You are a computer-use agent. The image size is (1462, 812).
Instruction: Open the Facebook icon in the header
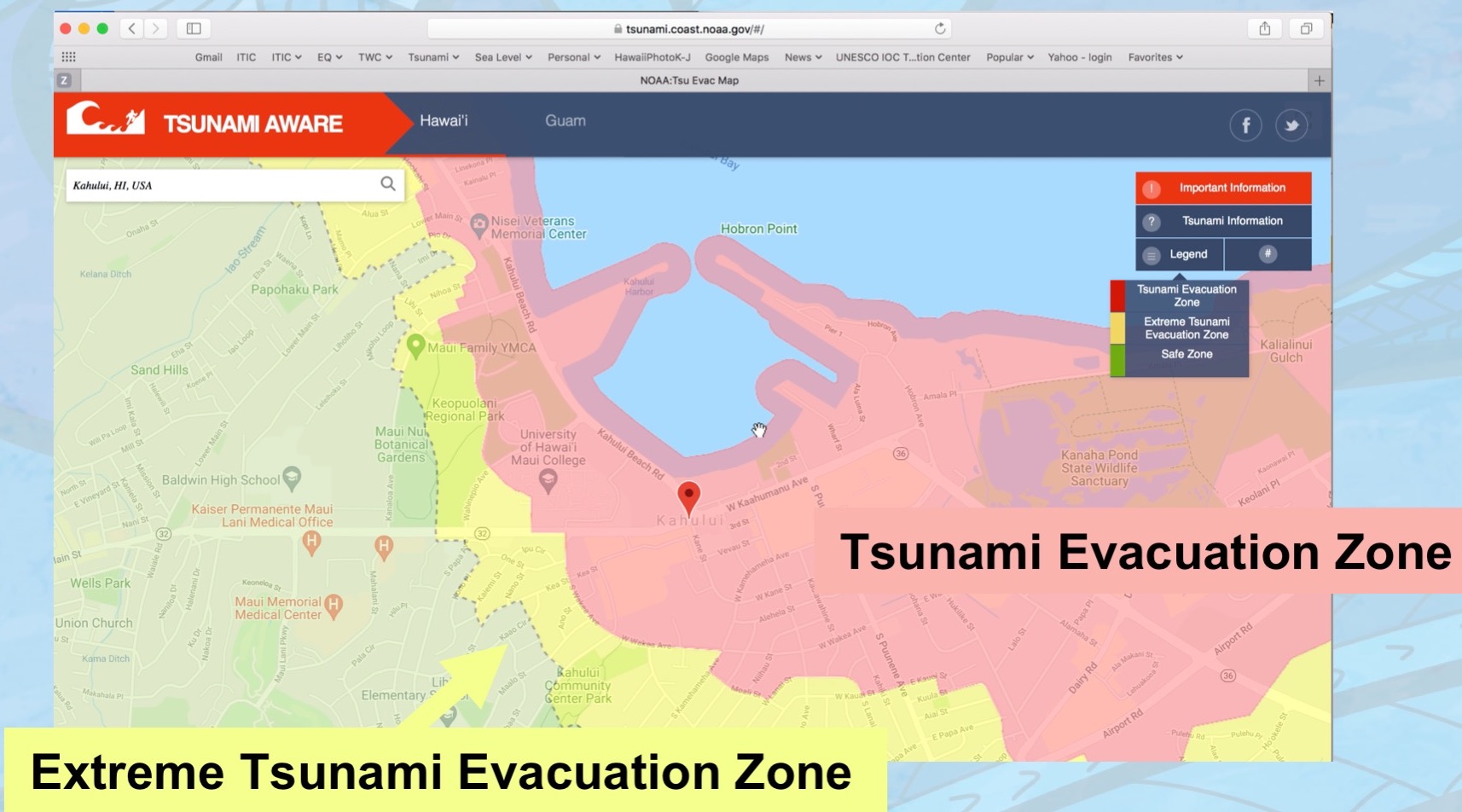point(1245,125)
